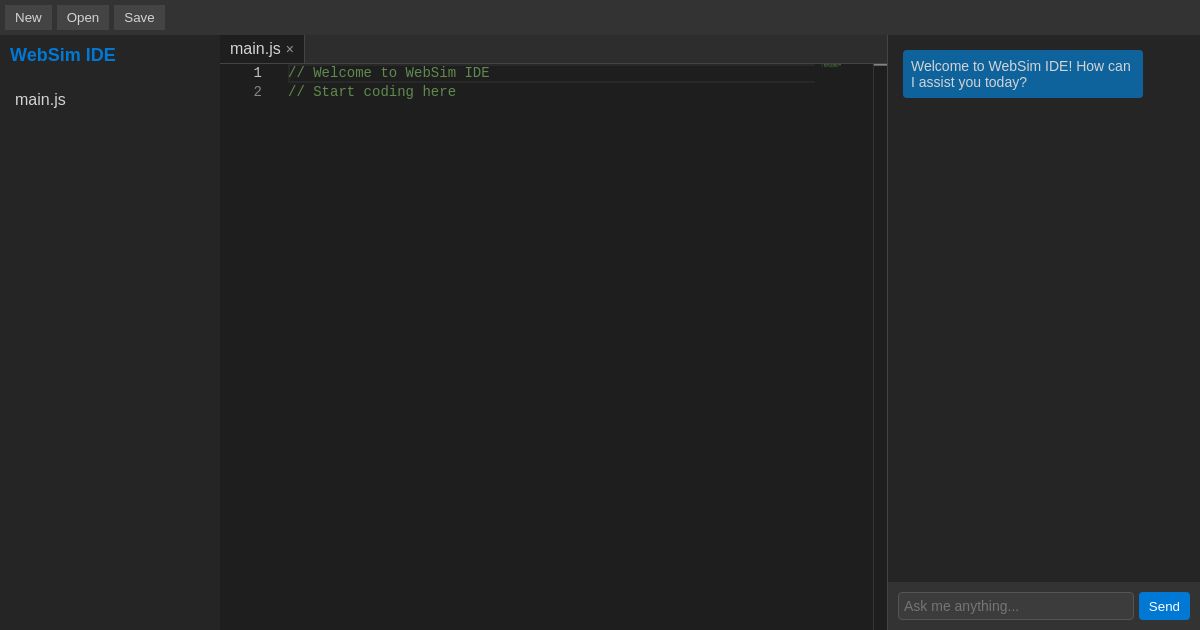Click the close × on main.js tab
The image size is (1200, 630).
(x=289, y=49)
